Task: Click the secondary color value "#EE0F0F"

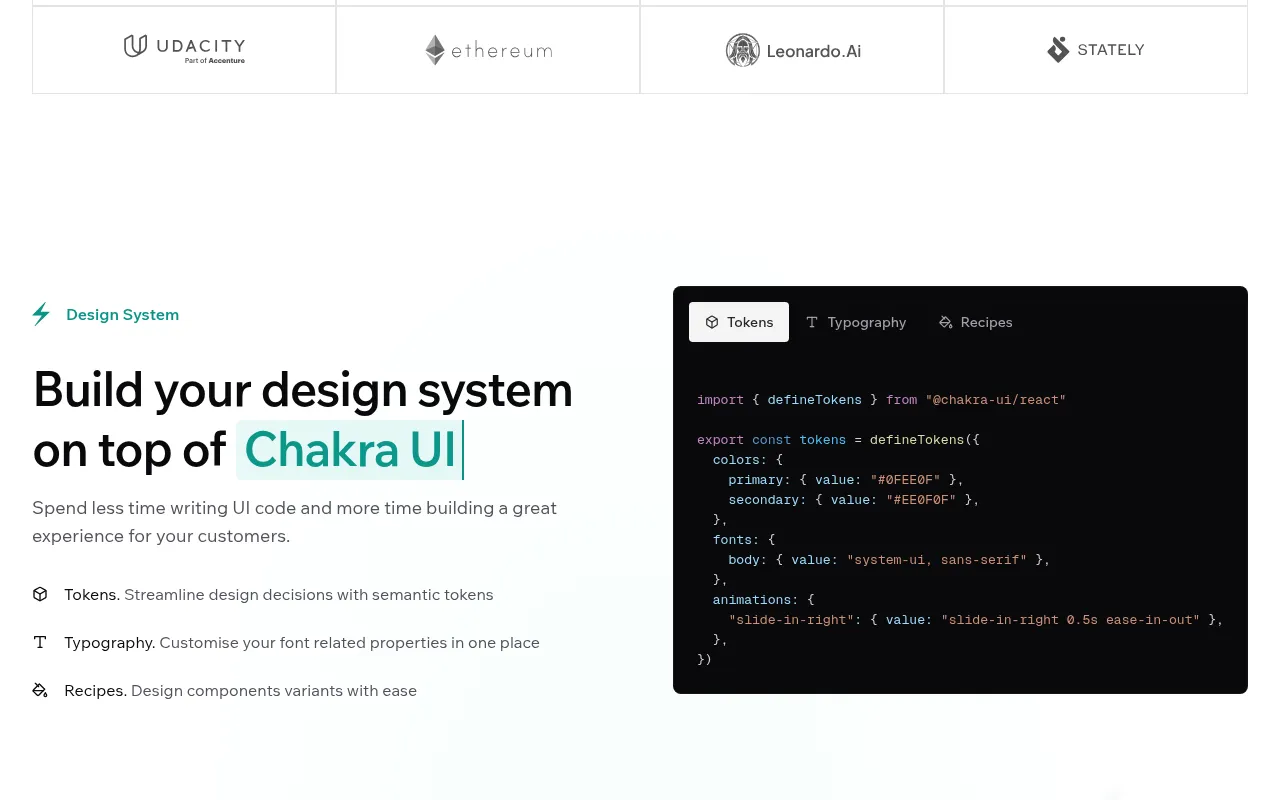Action: 921,500
